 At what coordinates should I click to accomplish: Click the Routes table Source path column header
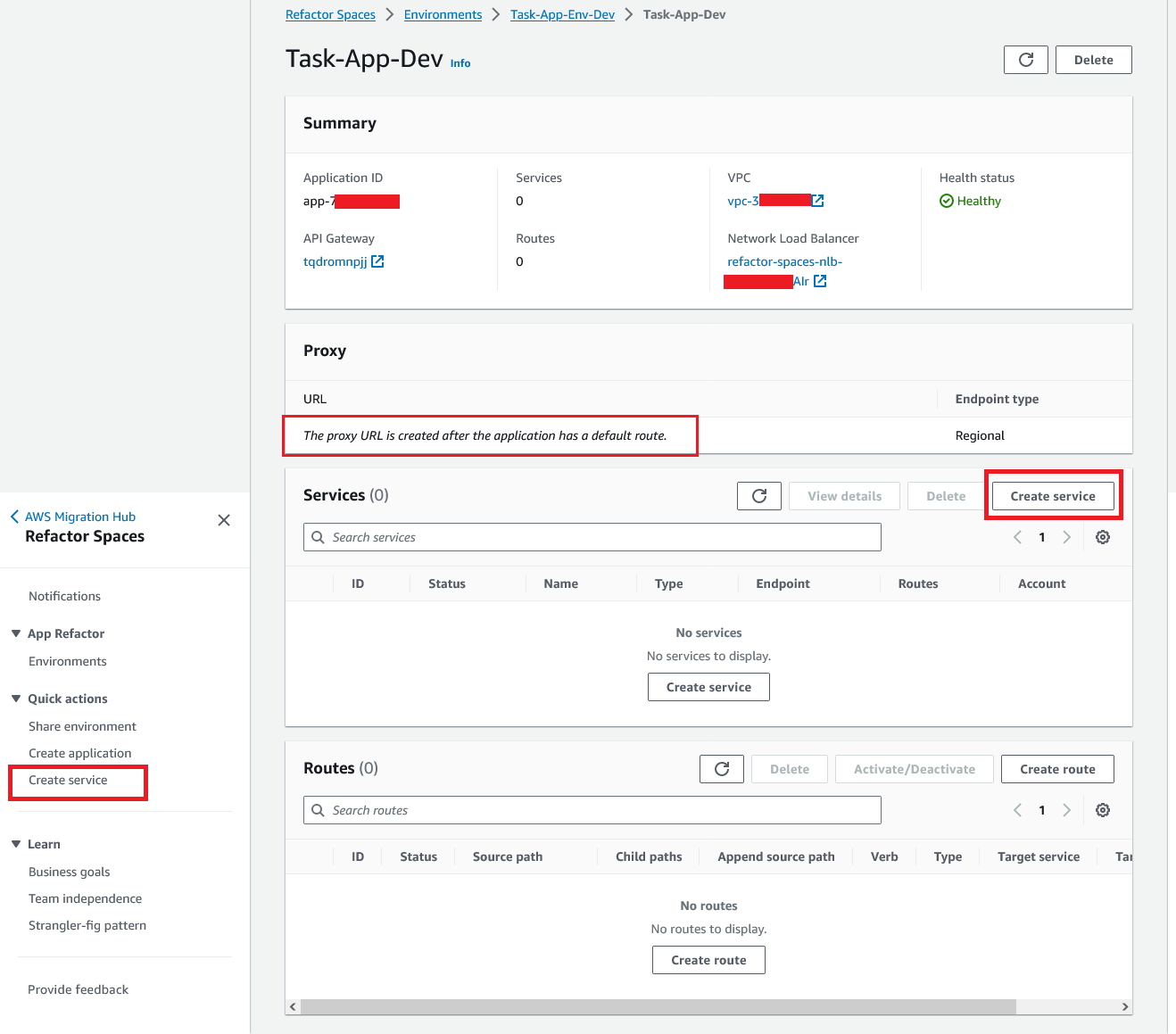[508, 856]
